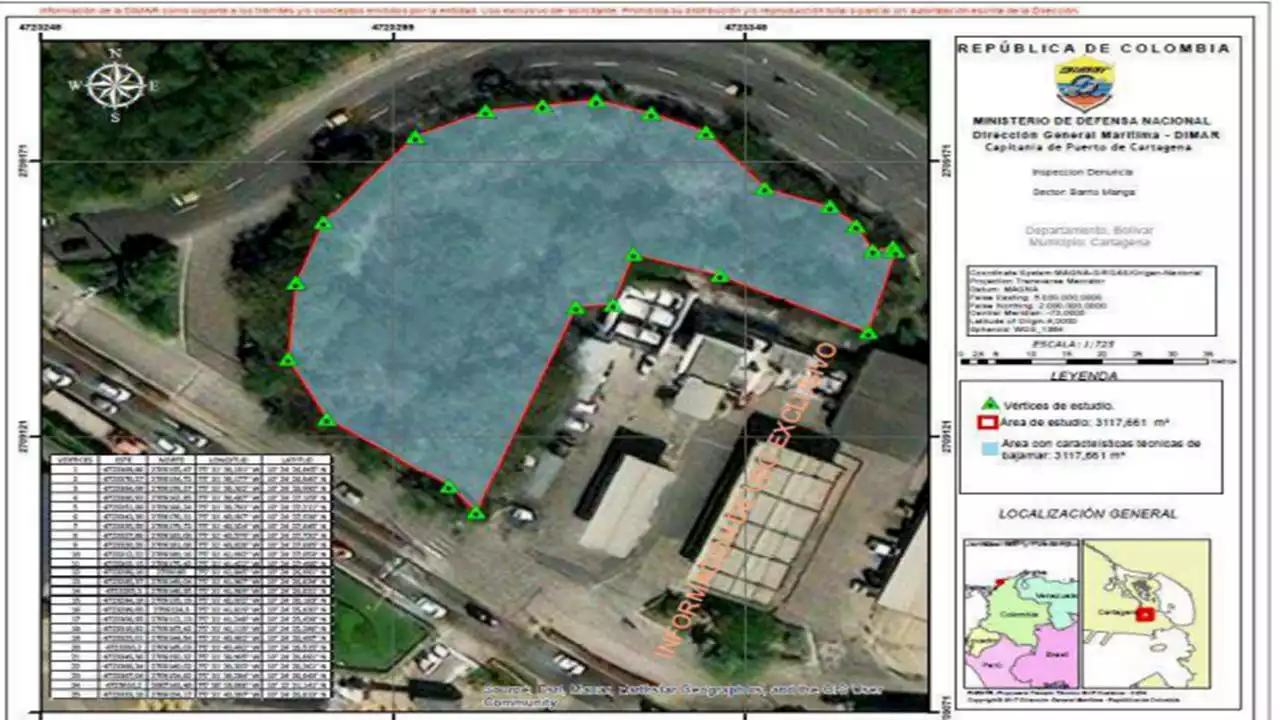Viewport: 1280px width, 720px height.
Task: Click the light blue bajamar legend swatch
Action: (989, 447)
